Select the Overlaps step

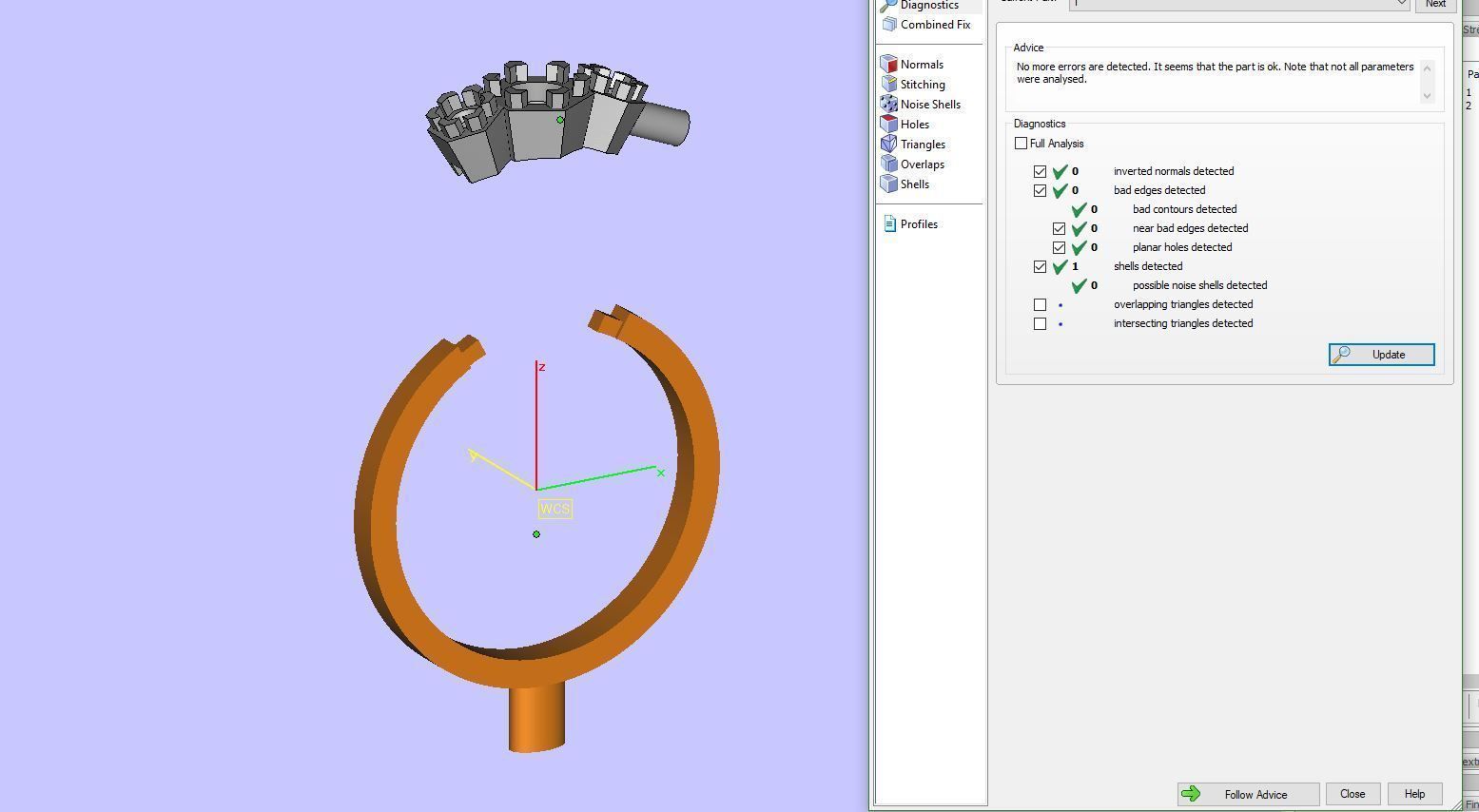(x=912, y=164)
